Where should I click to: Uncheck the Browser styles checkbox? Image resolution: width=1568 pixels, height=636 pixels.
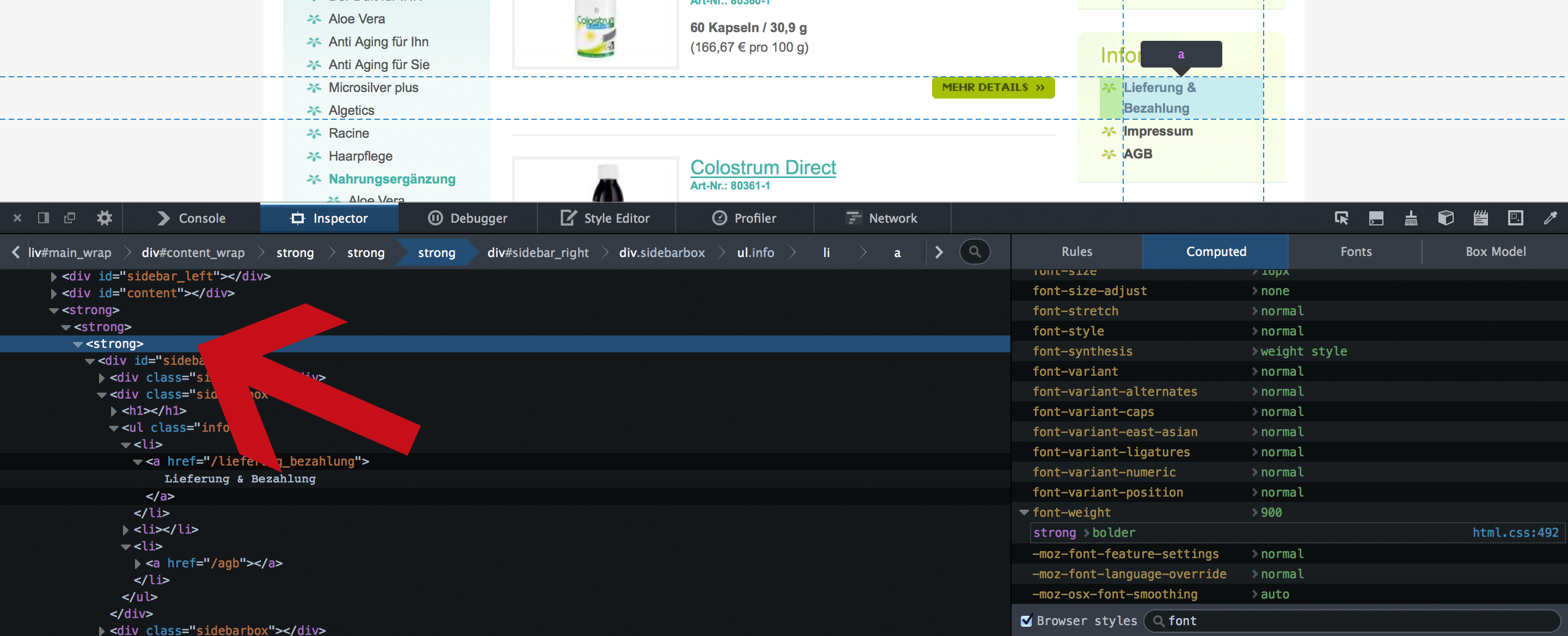(x=1026, y=621)
